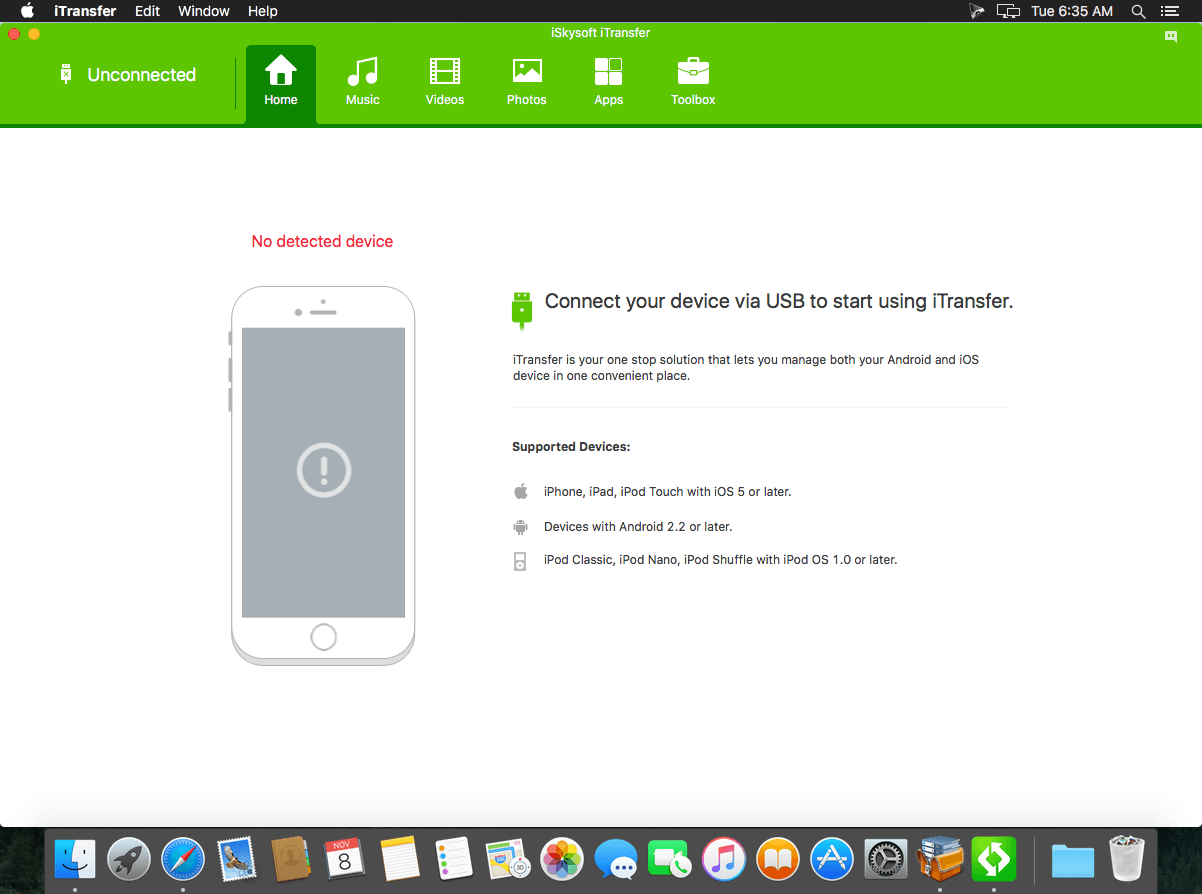The image size is (1202, 894).
Task: Open Notification Center from the menu bar
Action: click(1169, 11)
